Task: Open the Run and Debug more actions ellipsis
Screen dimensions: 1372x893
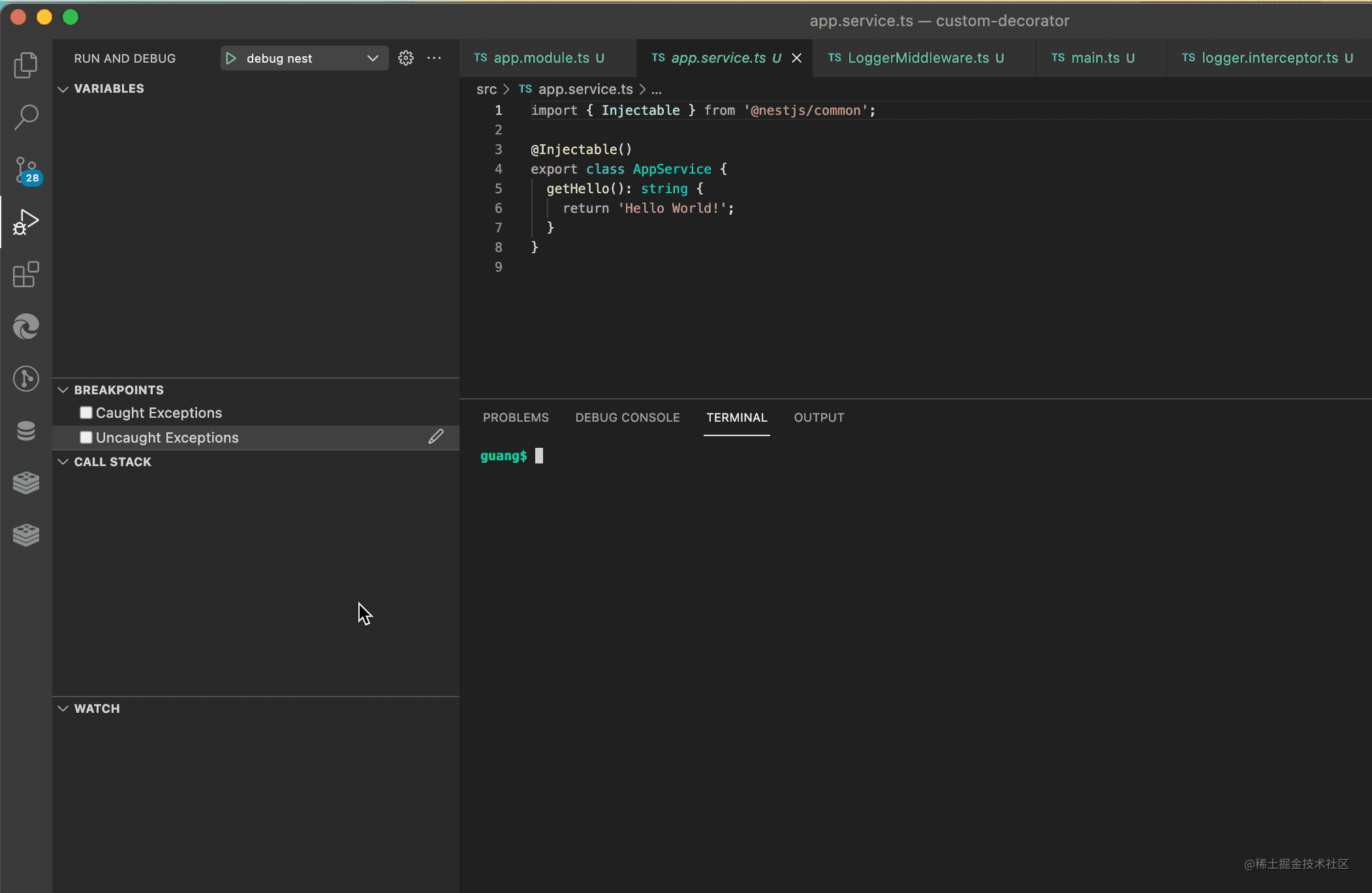Action: [x=434, y=58]
